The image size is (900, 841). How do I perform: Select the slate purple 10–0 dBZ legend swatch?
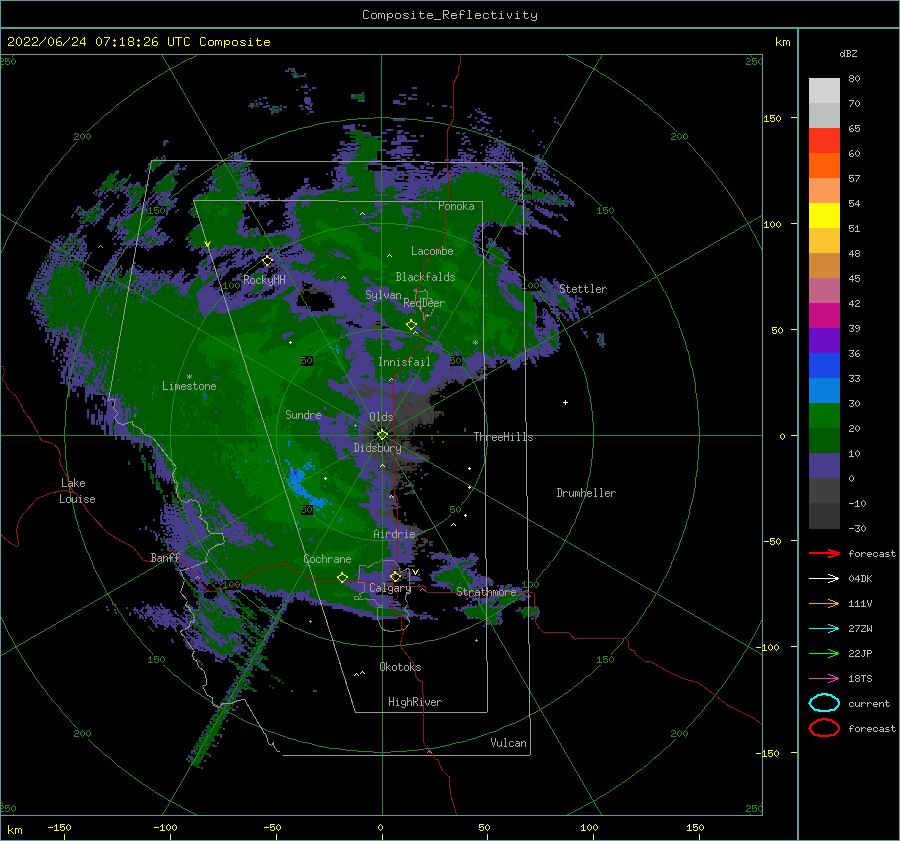point(824,465)
